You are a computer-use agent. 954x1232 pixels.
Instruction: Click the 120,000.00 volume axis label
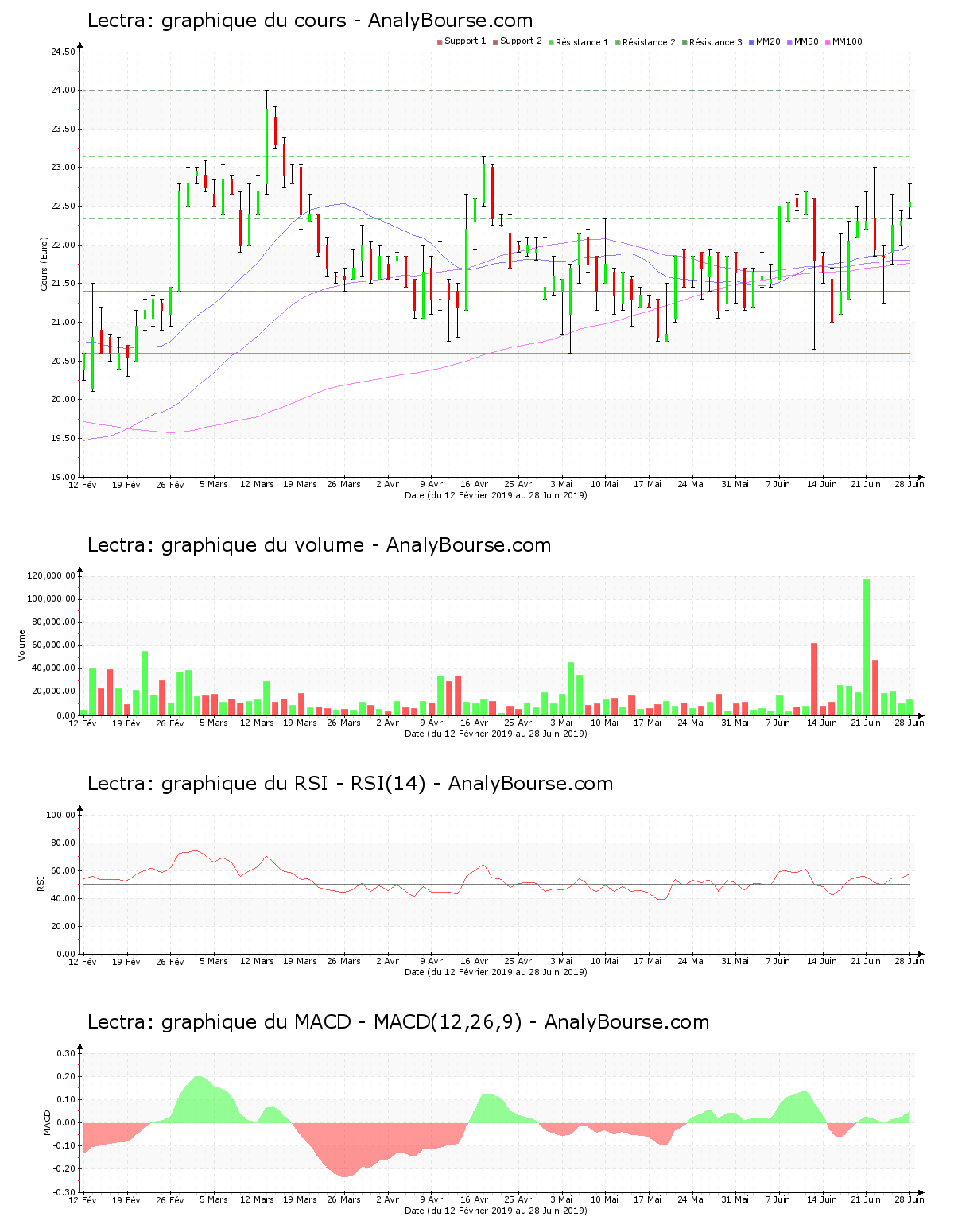[52, 576]
